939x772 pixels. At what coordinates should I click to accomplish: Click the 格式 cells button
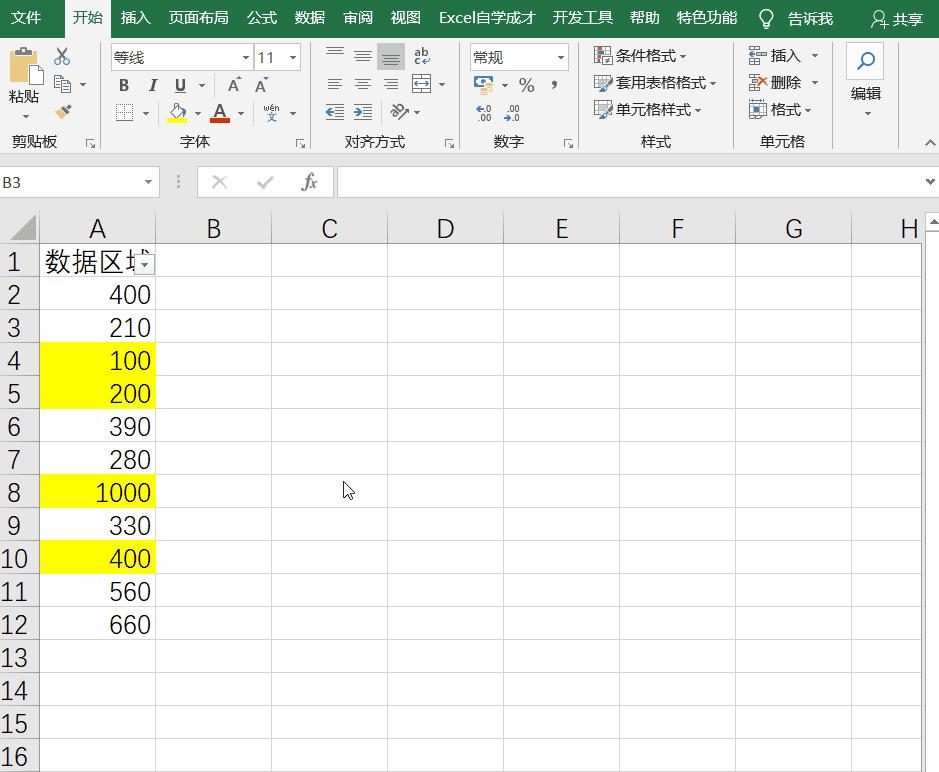(780, 110)
